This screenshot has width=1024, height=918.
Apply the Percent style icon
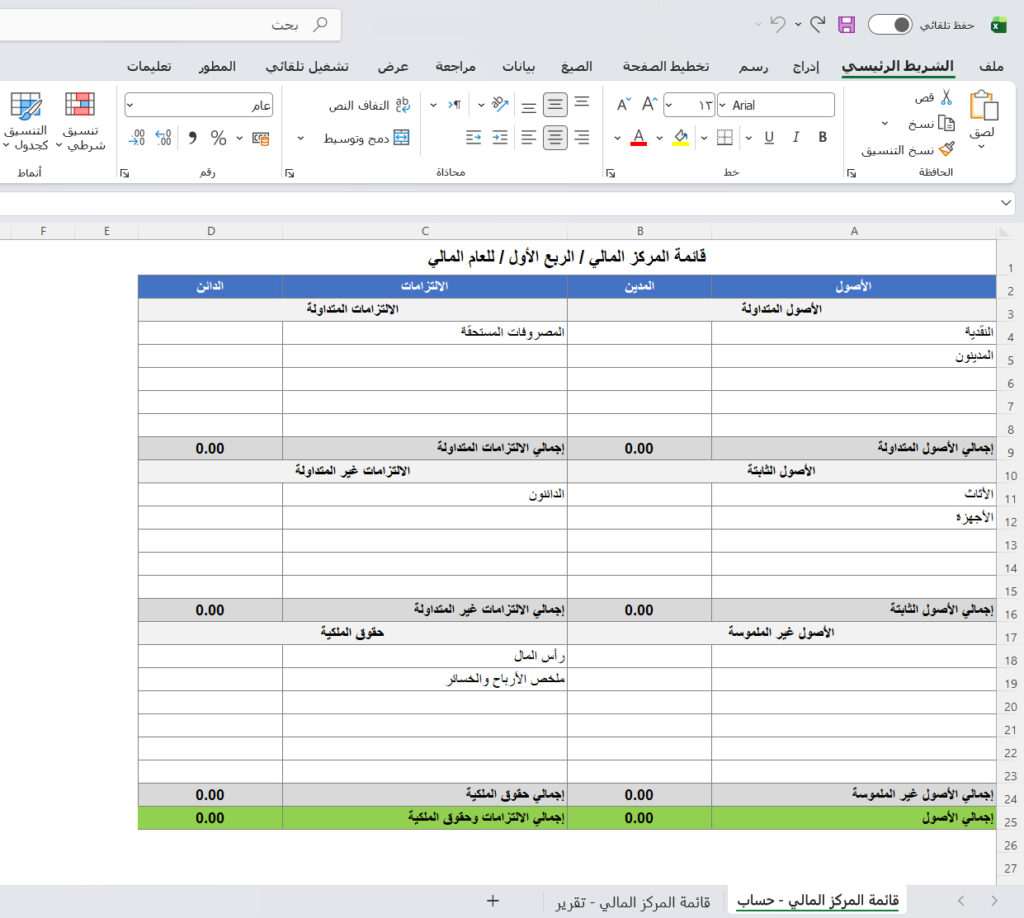tap(218, 137)
